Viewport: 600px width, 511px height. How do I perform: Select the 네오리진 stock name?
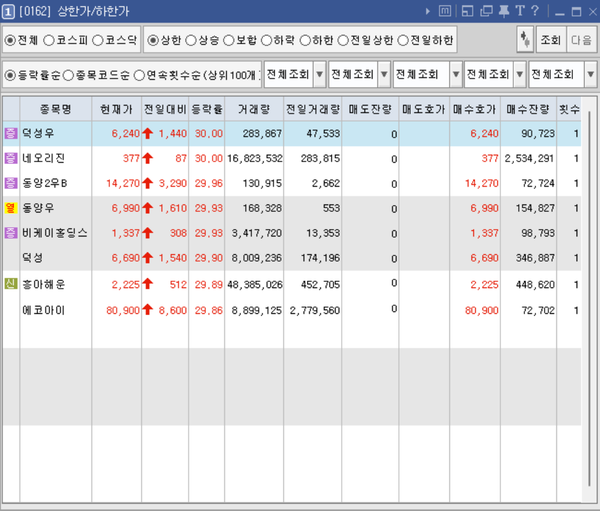43,158
